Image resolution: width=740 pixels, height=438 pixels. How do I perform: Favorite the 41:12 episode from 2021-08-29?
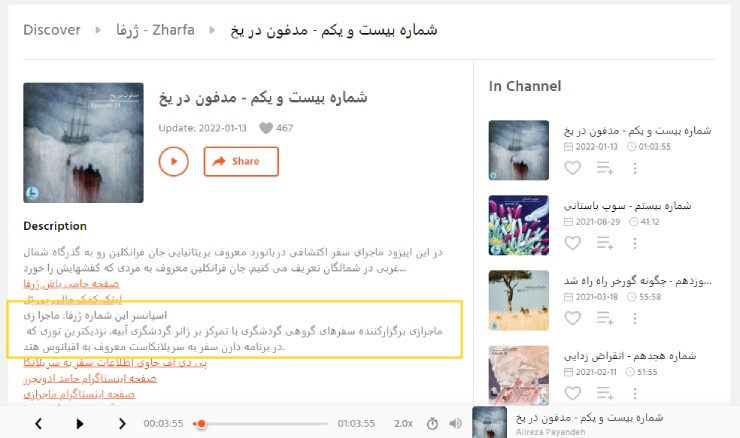tap(572, 243)
